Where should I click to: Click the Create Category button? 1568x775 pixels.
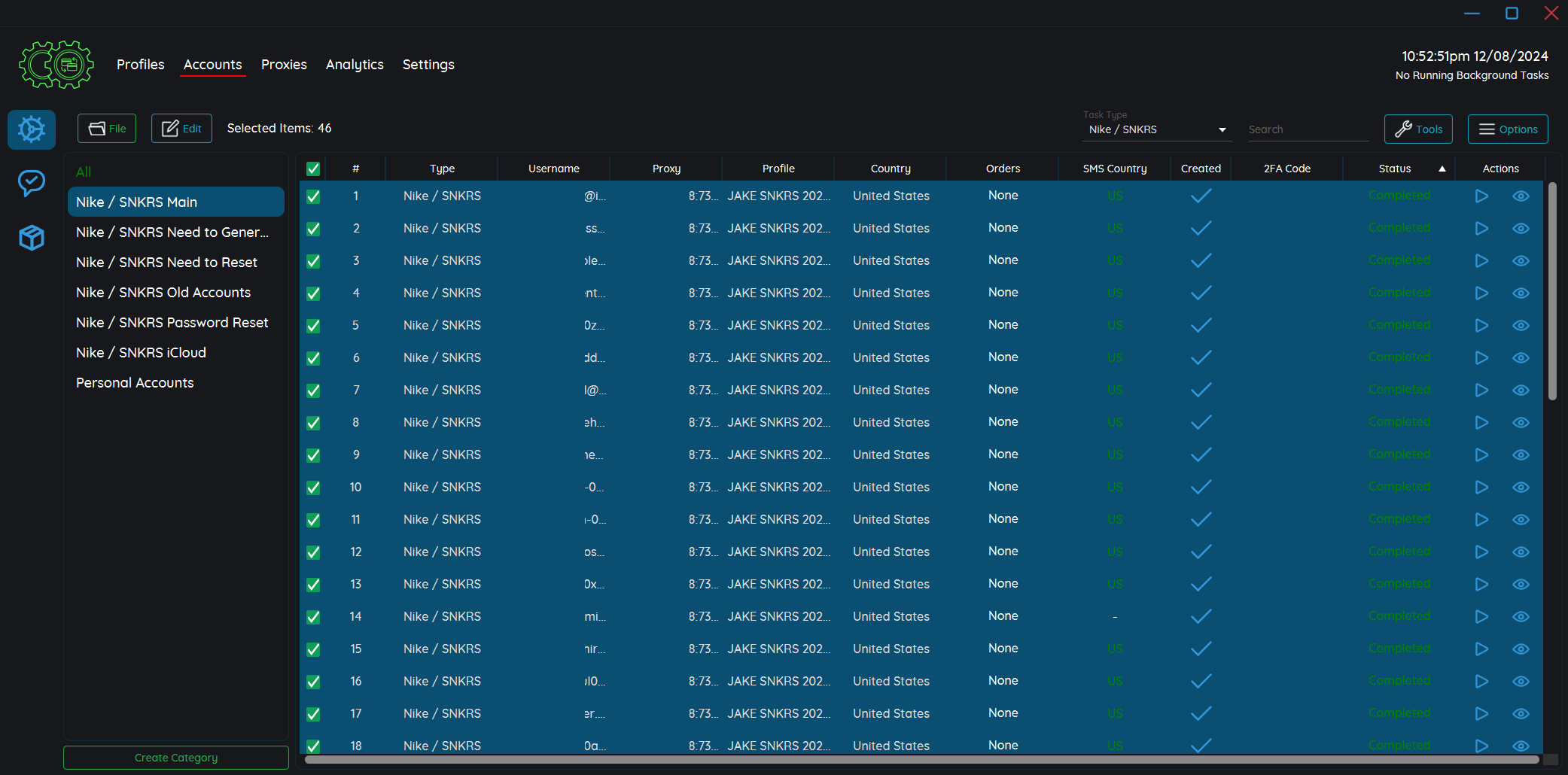coord(176,758)
